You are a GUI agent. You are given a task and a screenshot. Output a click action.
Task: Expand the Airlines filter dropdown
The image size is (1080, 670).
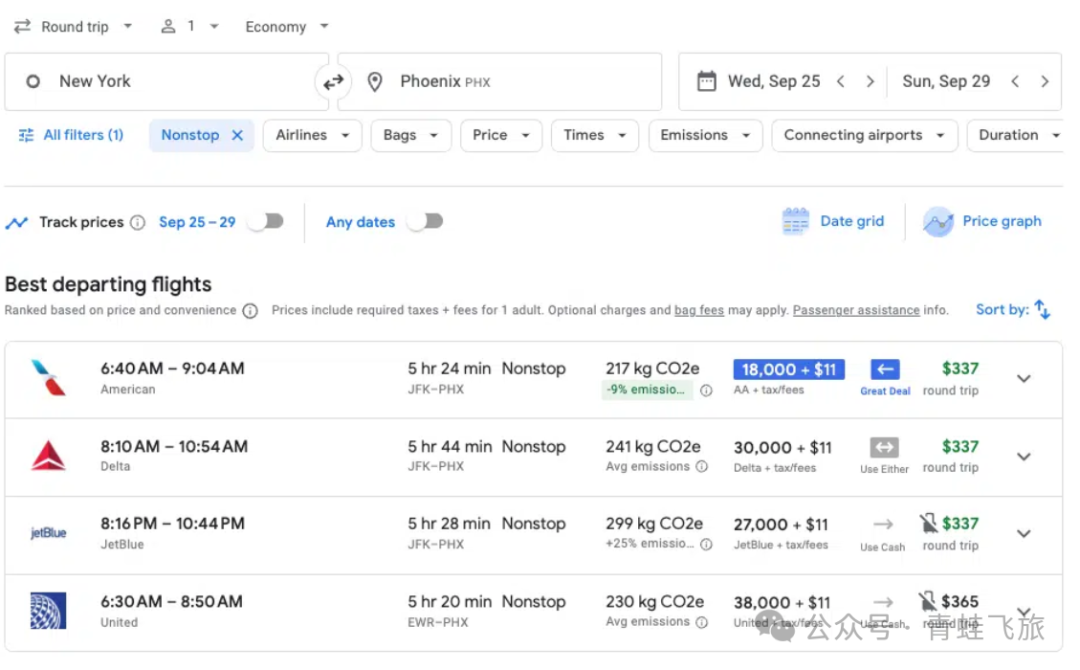coord(311,136)
